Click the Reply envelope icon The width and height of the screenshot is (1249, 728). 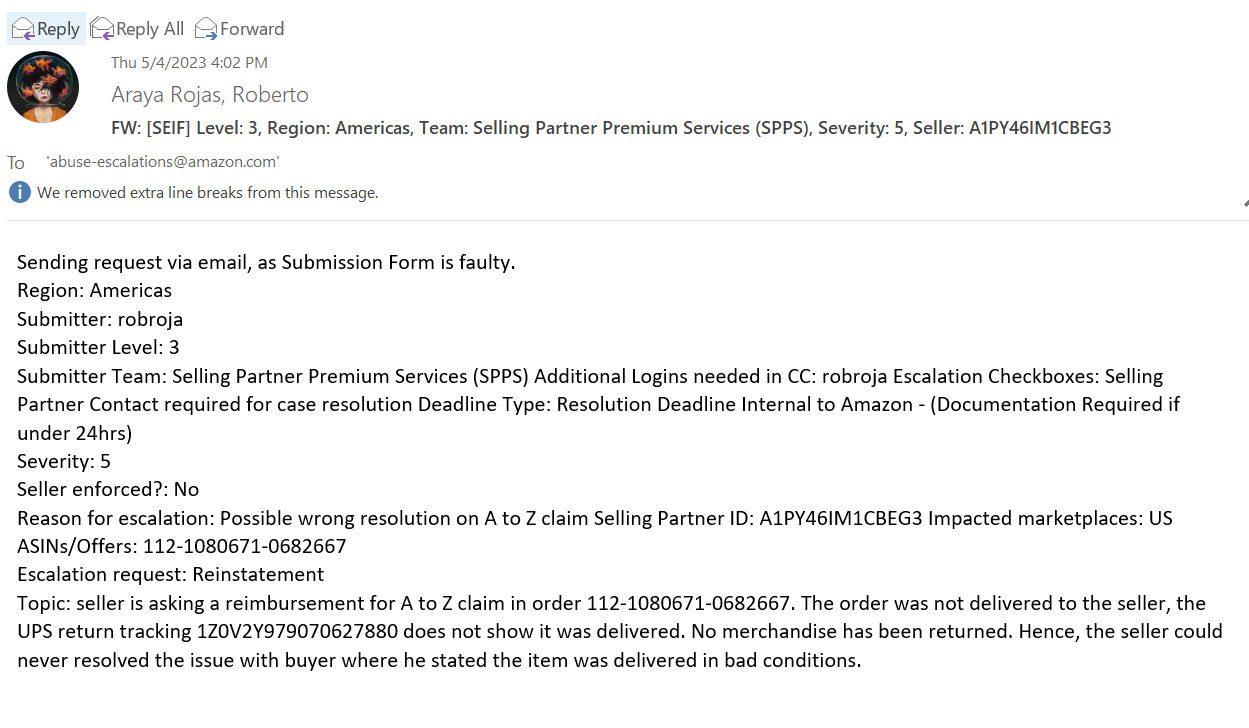pyautogui.click(x=23, y=28)
